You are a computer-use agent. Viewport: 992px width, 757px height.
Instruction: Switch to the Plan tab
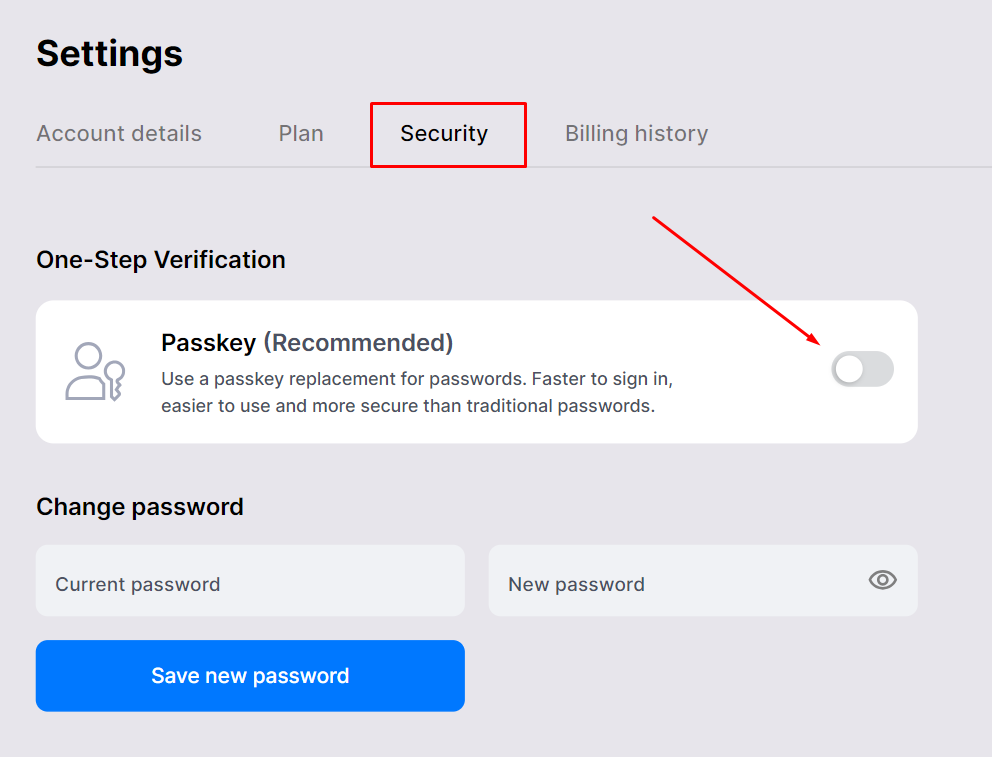point(301,133)
